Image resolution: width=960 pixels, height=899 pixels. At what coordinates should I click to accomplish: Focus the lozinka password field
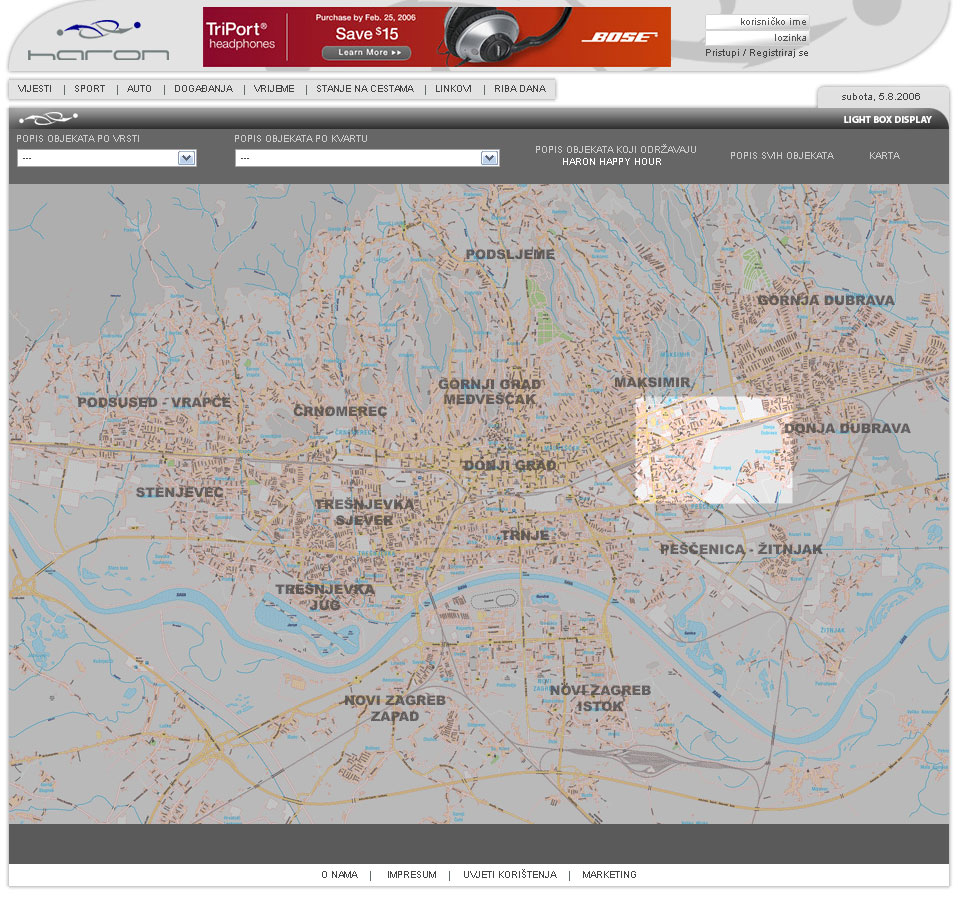click(757, 37)
